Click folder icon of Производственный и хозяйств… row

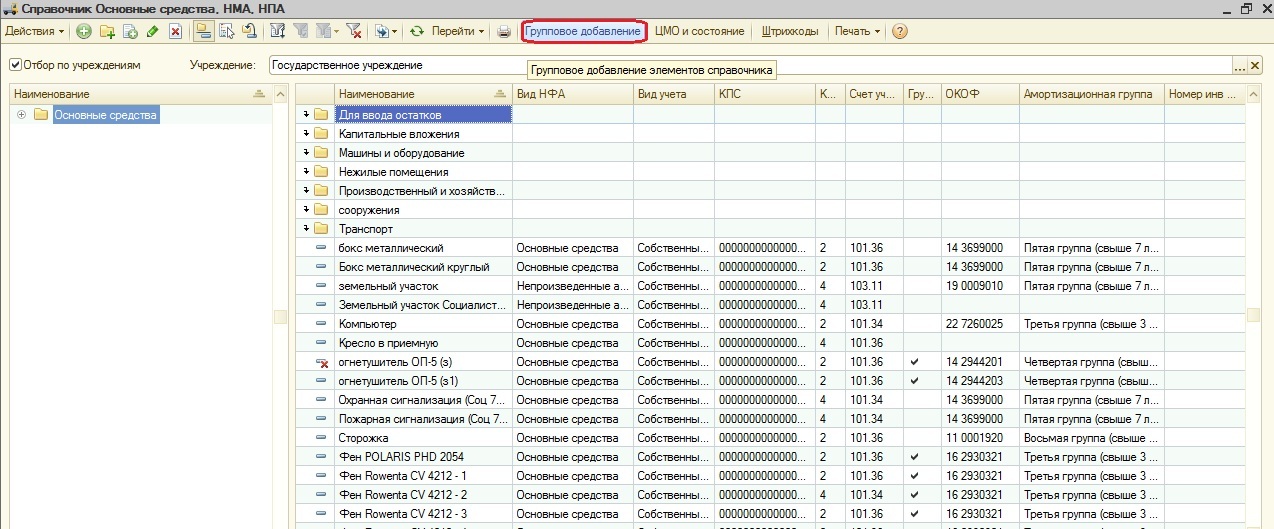(321, 191)
